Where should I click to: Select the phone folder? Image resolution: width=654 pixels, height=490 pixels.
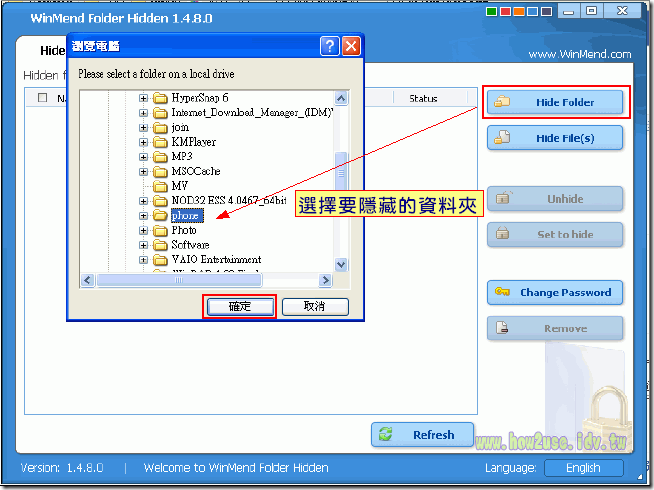[187, 215]
